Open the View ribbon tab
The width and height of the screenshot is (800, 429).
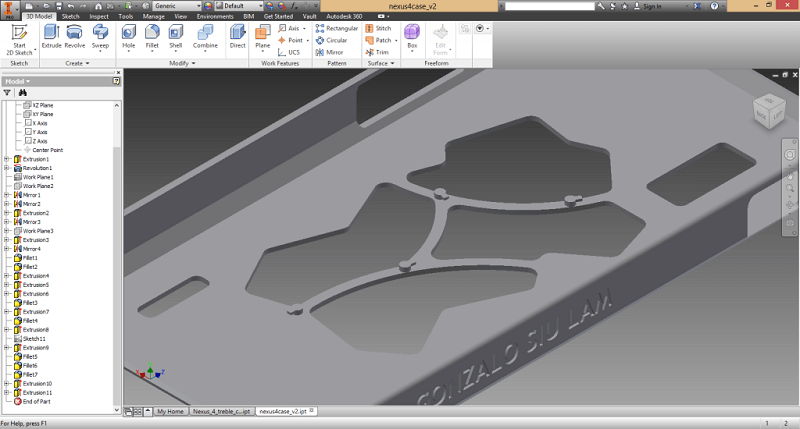click(181, 16)
